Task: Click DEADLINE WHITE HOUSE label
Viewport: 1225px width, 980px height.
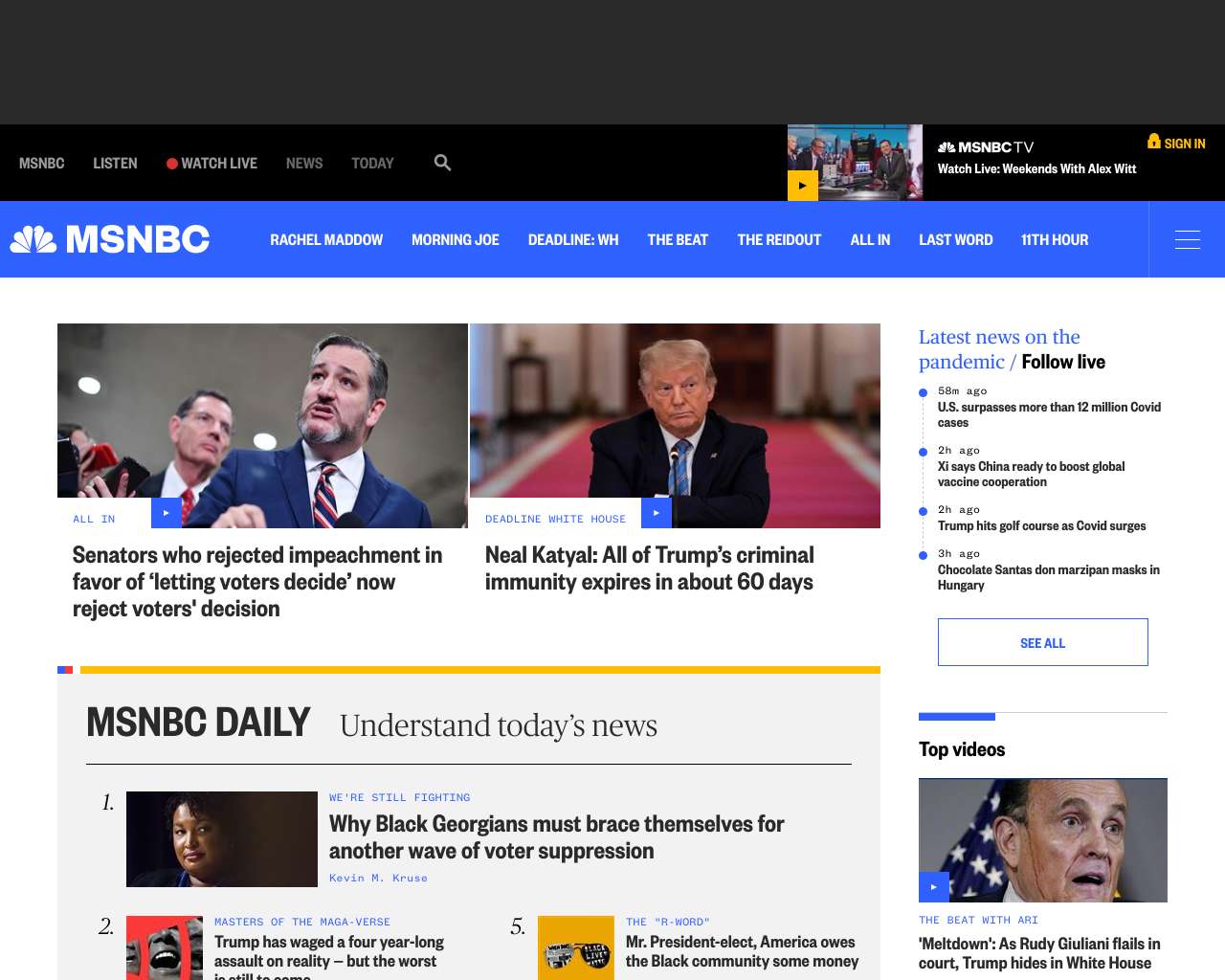Action: [555, 519]
